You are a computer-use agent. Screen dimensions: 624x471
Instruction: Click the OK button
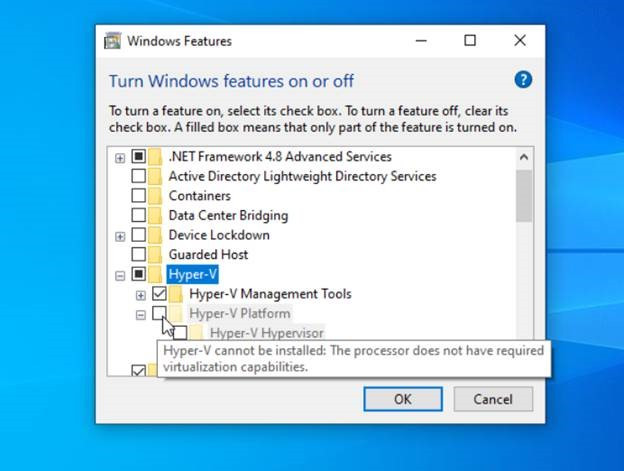tap(403, 399)
